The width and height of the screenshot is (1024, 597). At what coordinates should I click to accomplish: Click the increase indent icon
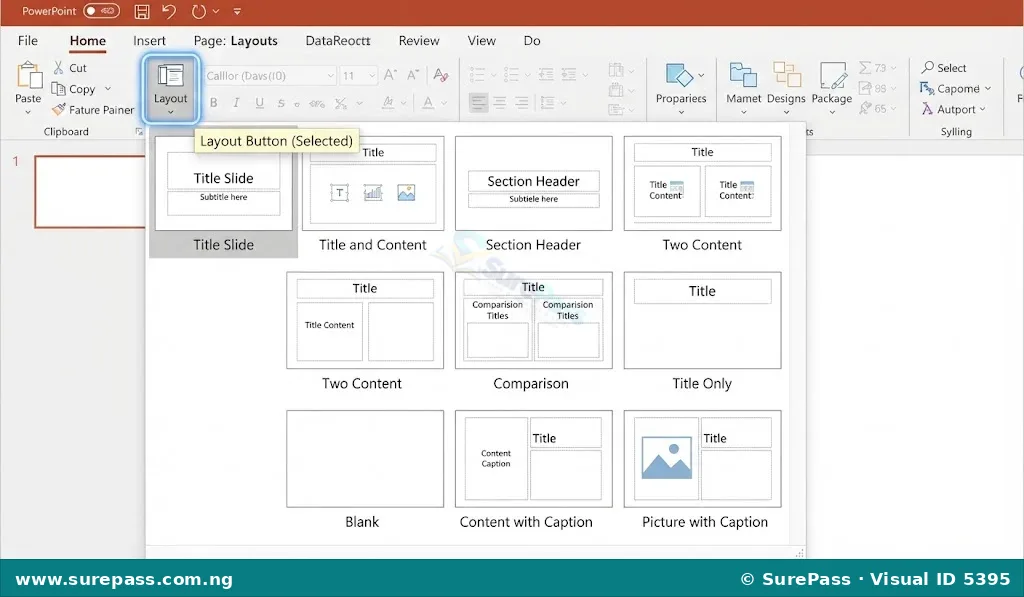pos(569,74)
